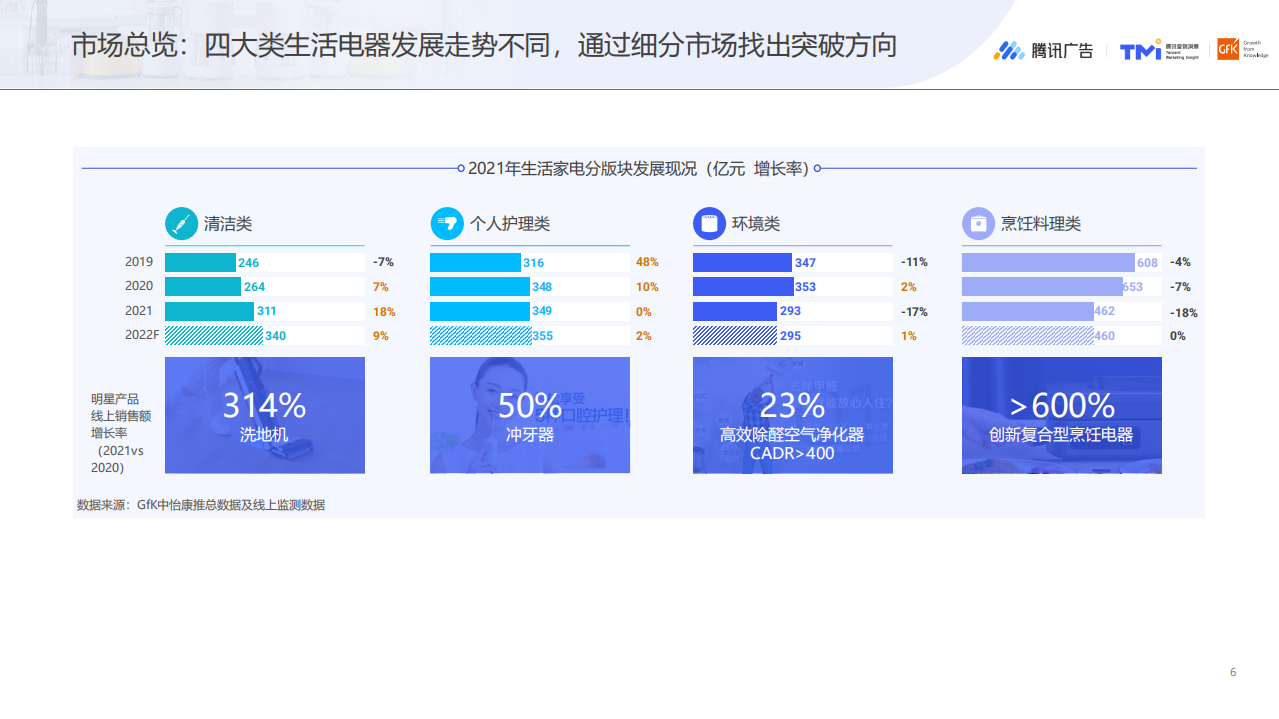Click the GfK logo
The height and width of the screenshot is (719, 1279).
pos(1228,47)
